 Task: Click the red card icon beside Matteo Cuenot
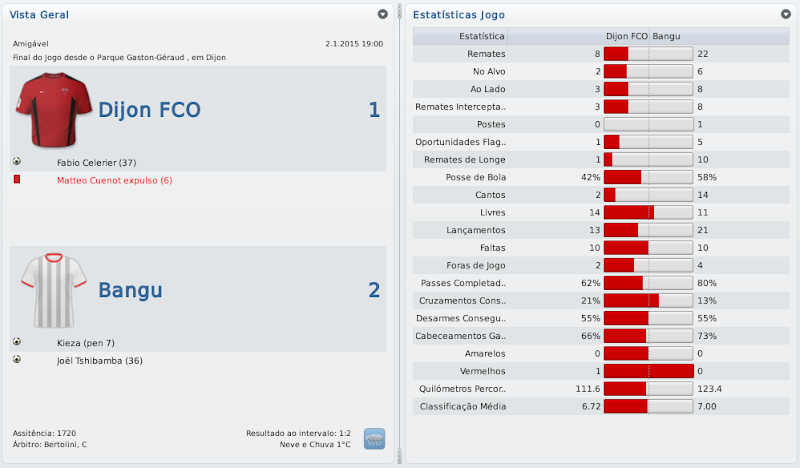pyautogui.click(x=17, y=179)
